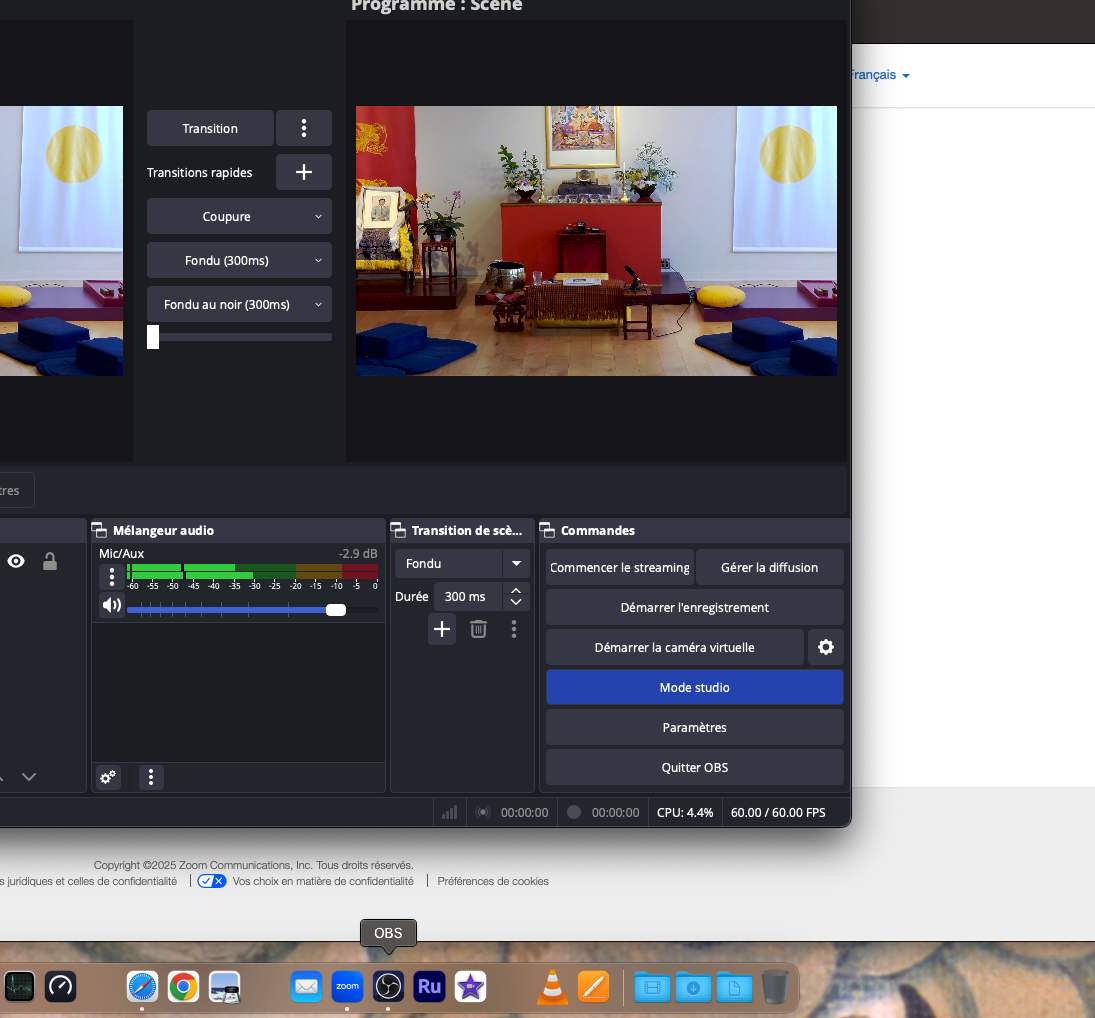Open the Coupure quick transition dropdown

[x=239, y=216]
